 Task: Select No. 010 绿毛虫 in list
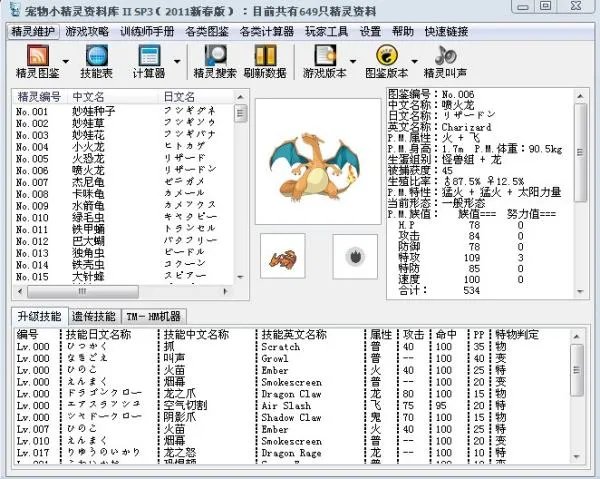coord(122,217)
